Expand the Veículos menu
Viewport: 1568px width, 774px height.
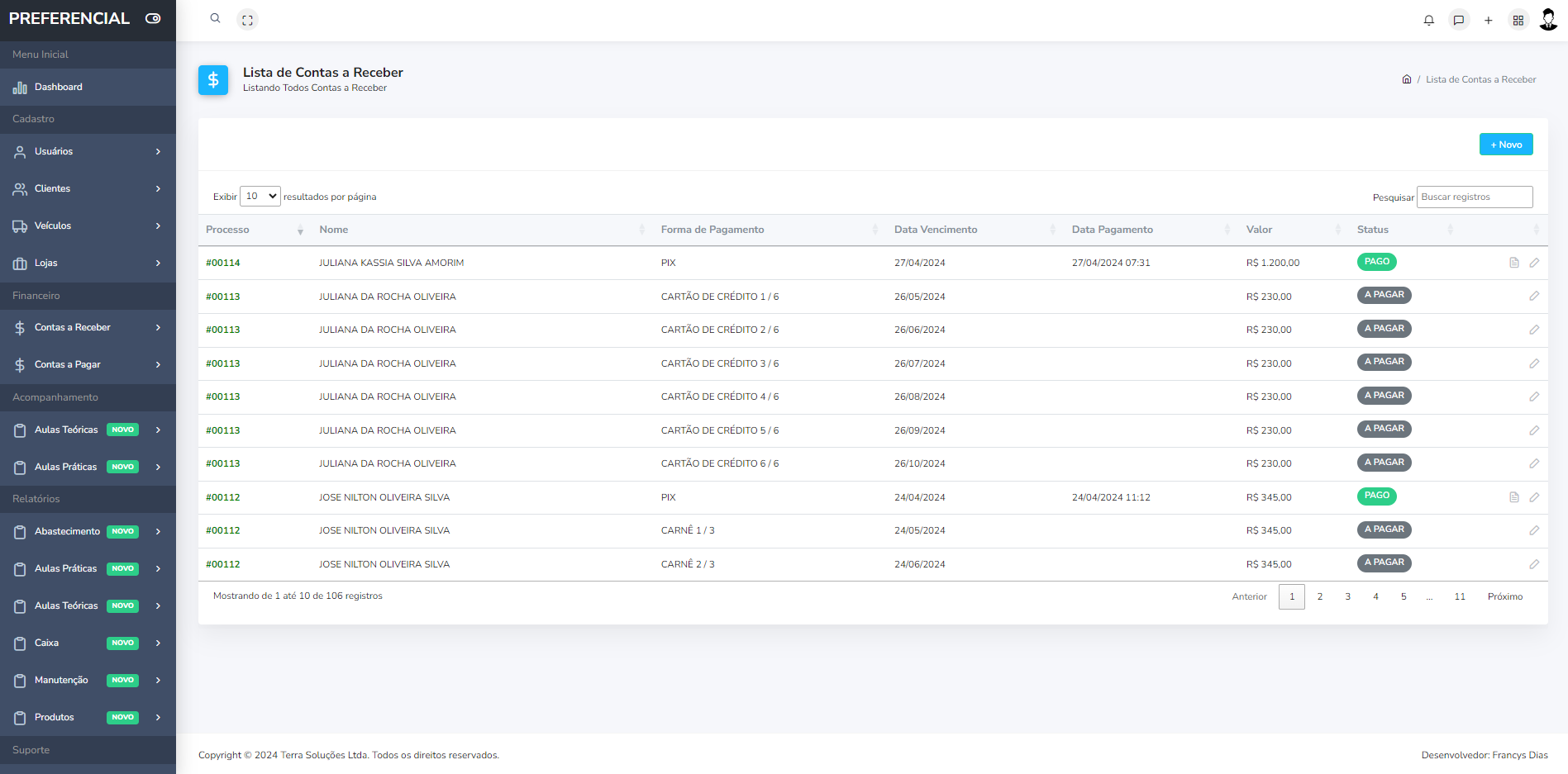coord(88,226)
